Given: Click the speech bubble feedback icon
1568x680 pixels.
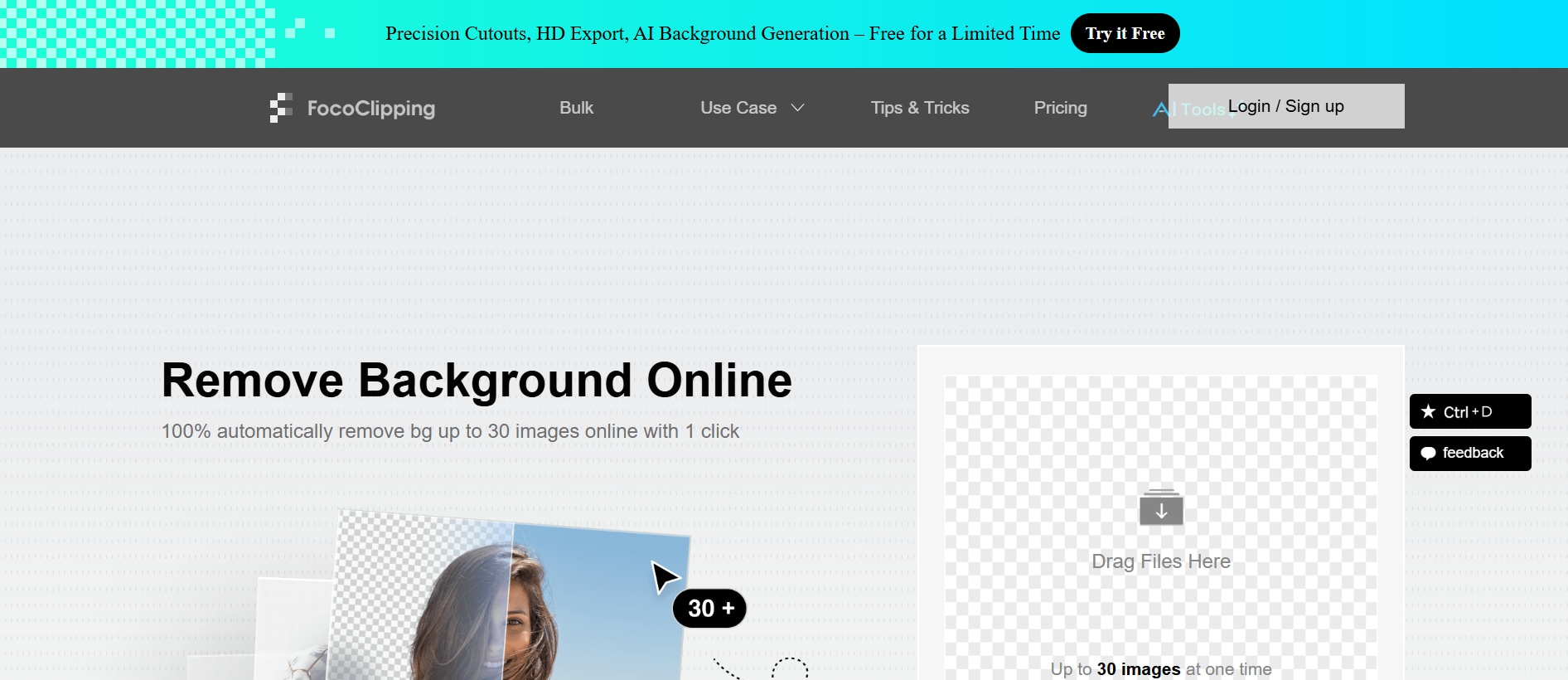Looking at the screenshot, I should pyautogui.click(x=1428, y=453).
